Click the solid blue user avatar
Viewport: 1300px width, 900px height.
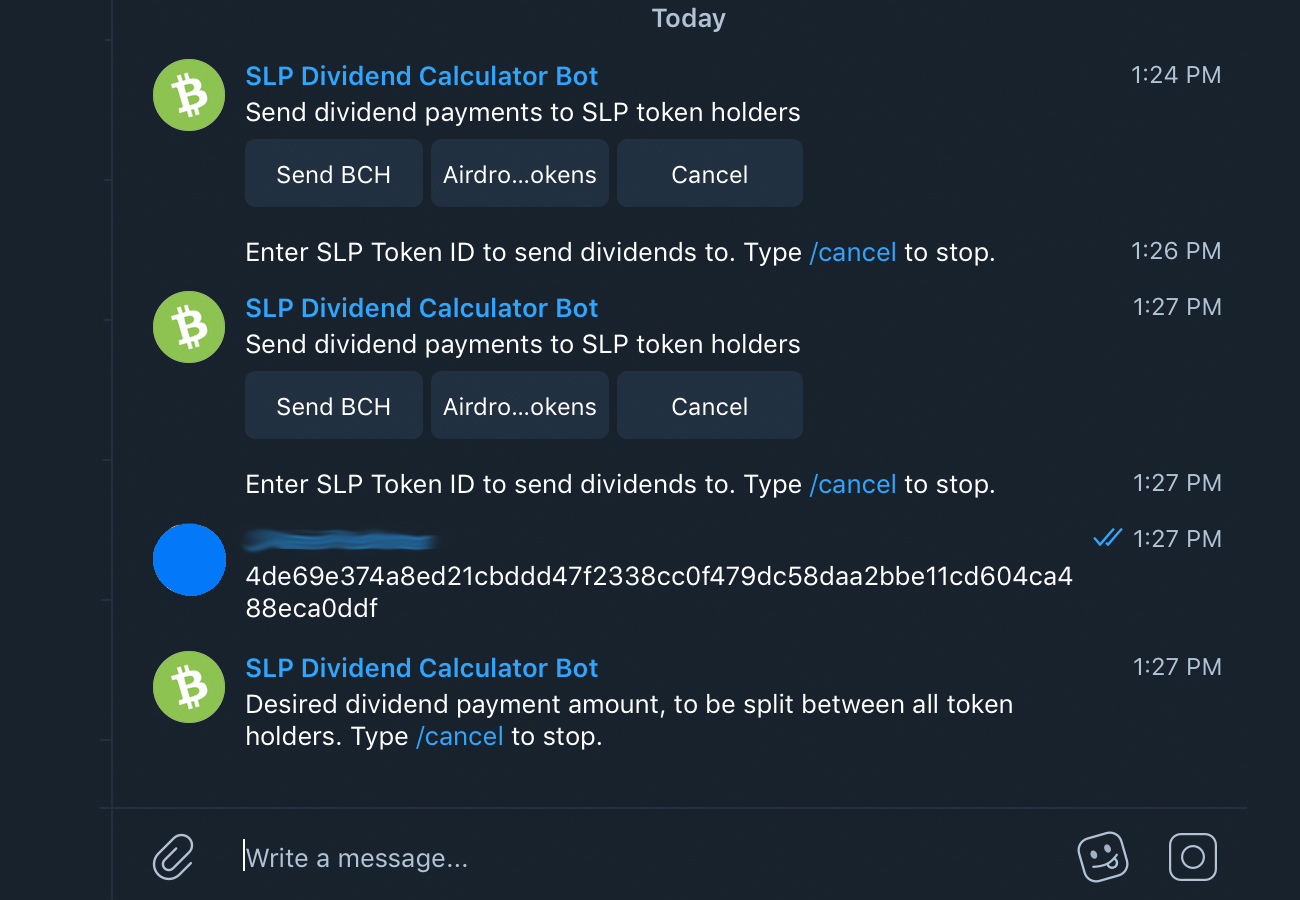pos(189,559)
